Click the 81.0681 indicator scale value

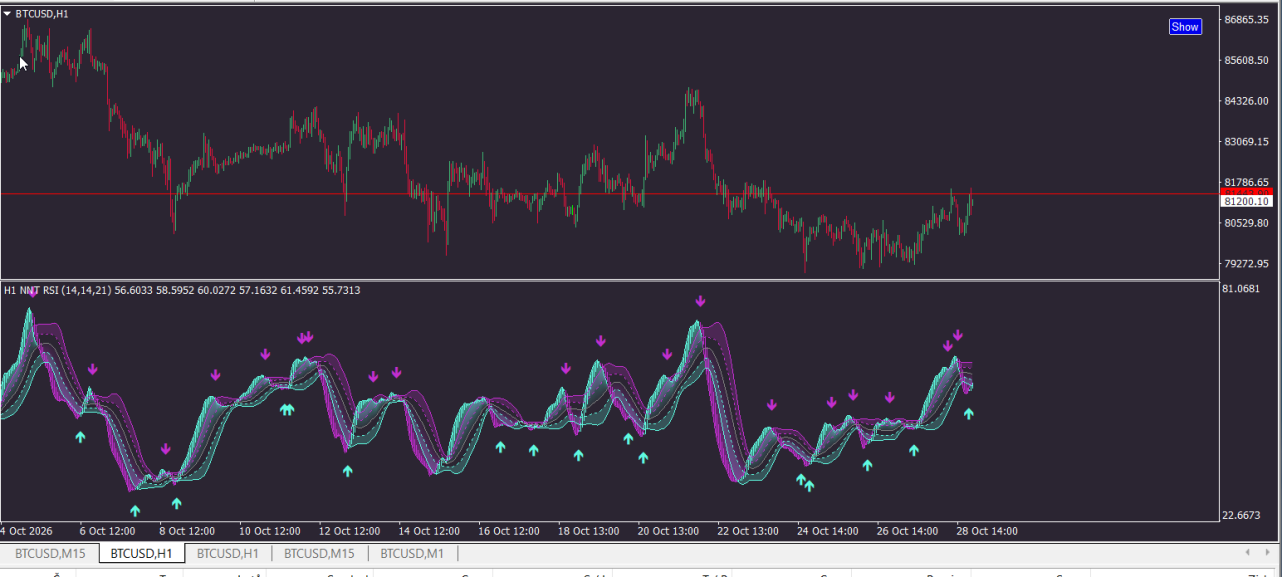tap(1242, 289)
